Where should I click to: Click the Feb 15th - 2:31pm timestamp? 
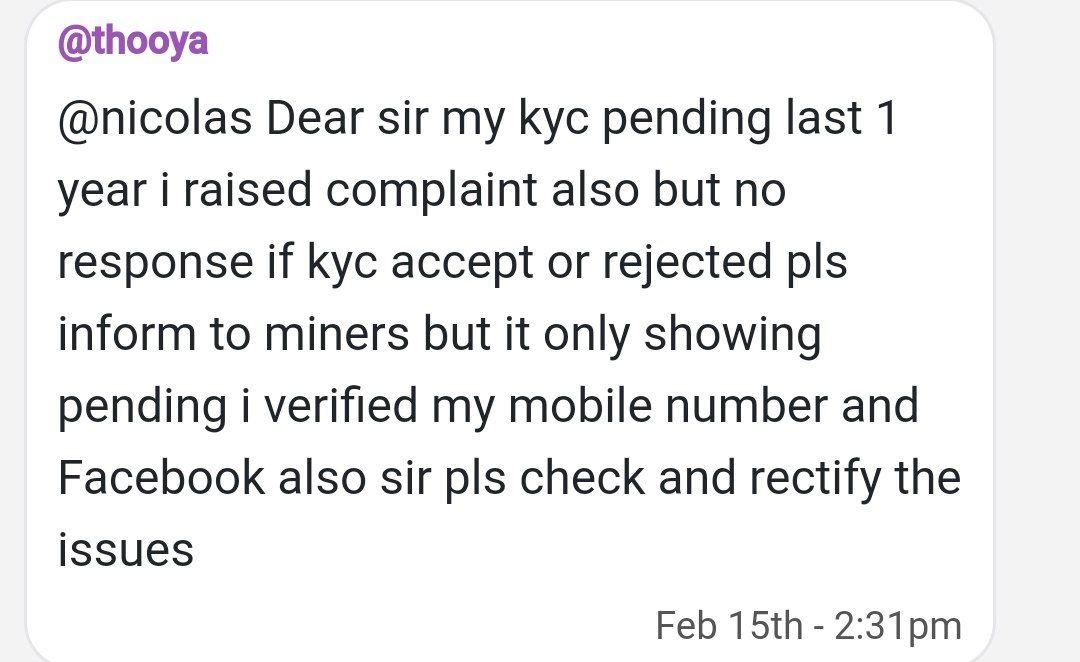tap(808, 625)
